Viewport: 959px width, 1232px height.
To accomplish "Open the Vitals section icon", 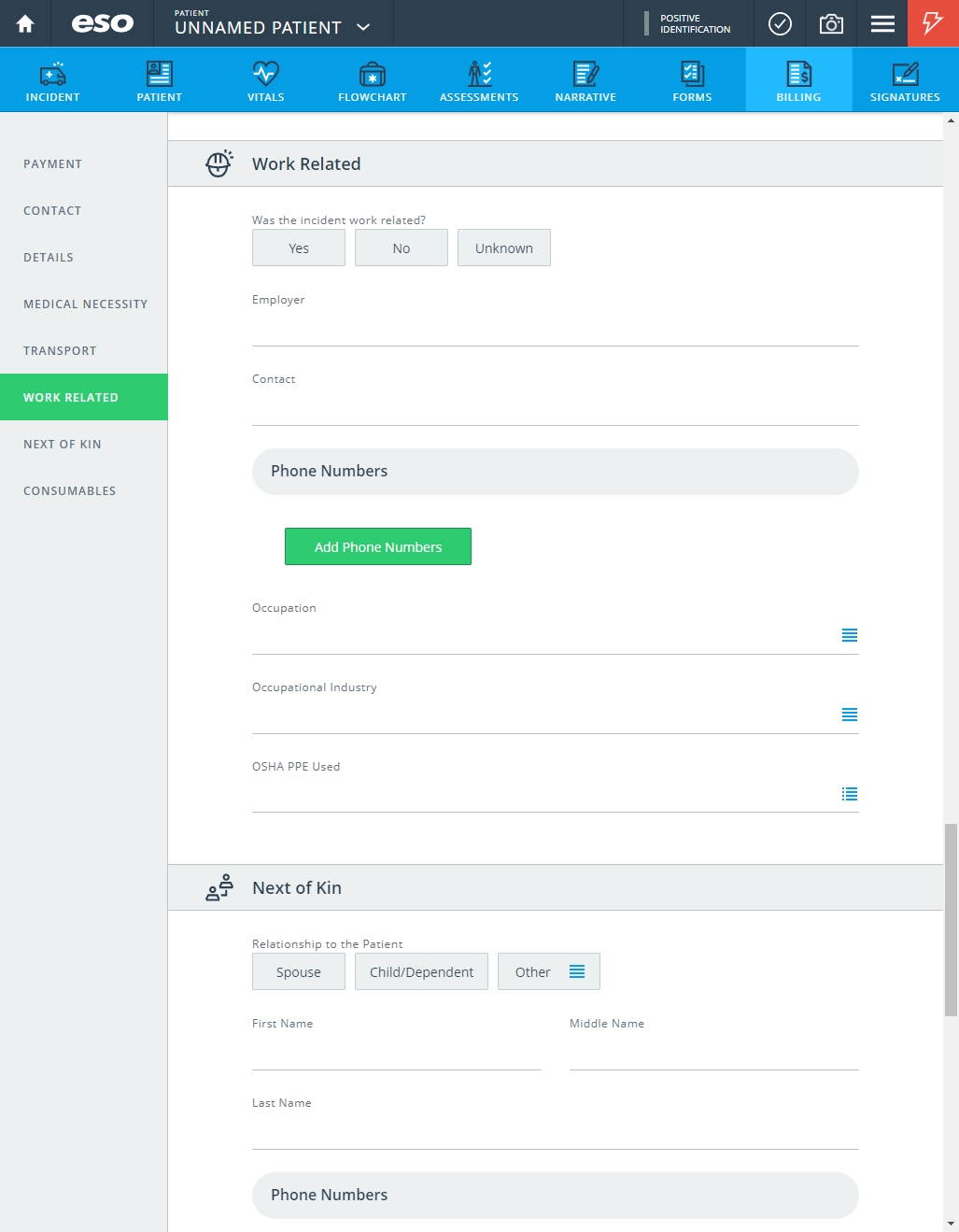I will (x=266, y=73).
